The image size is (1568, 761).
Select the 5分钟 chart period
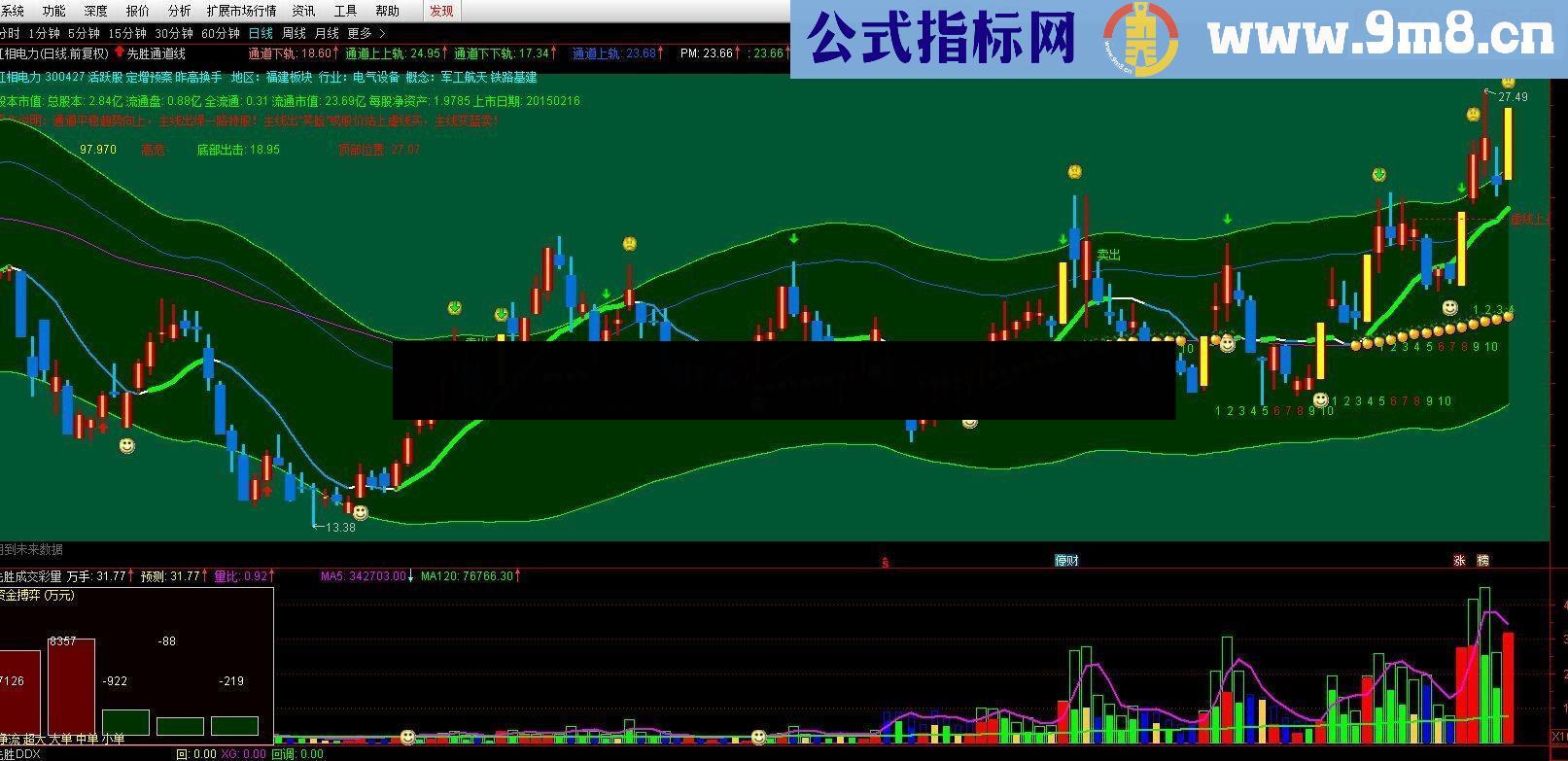(84, 33)
